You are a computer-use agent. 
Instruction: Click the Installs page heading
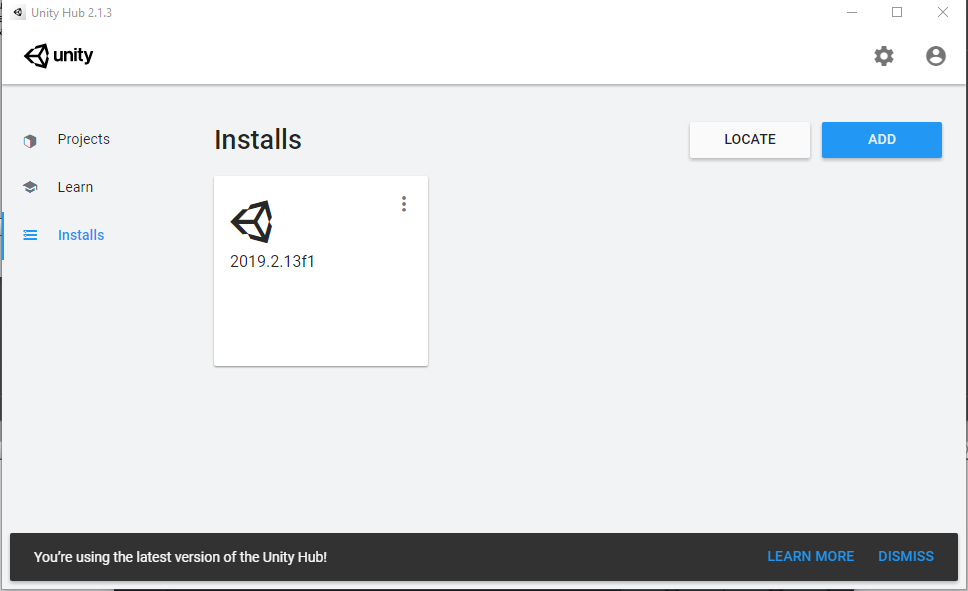[x=257, y=140]
